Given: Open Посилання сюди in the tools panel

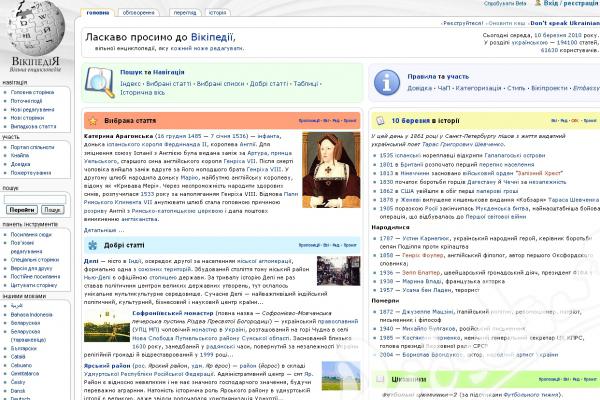Looking at the screenshot, I should (31, 235).
